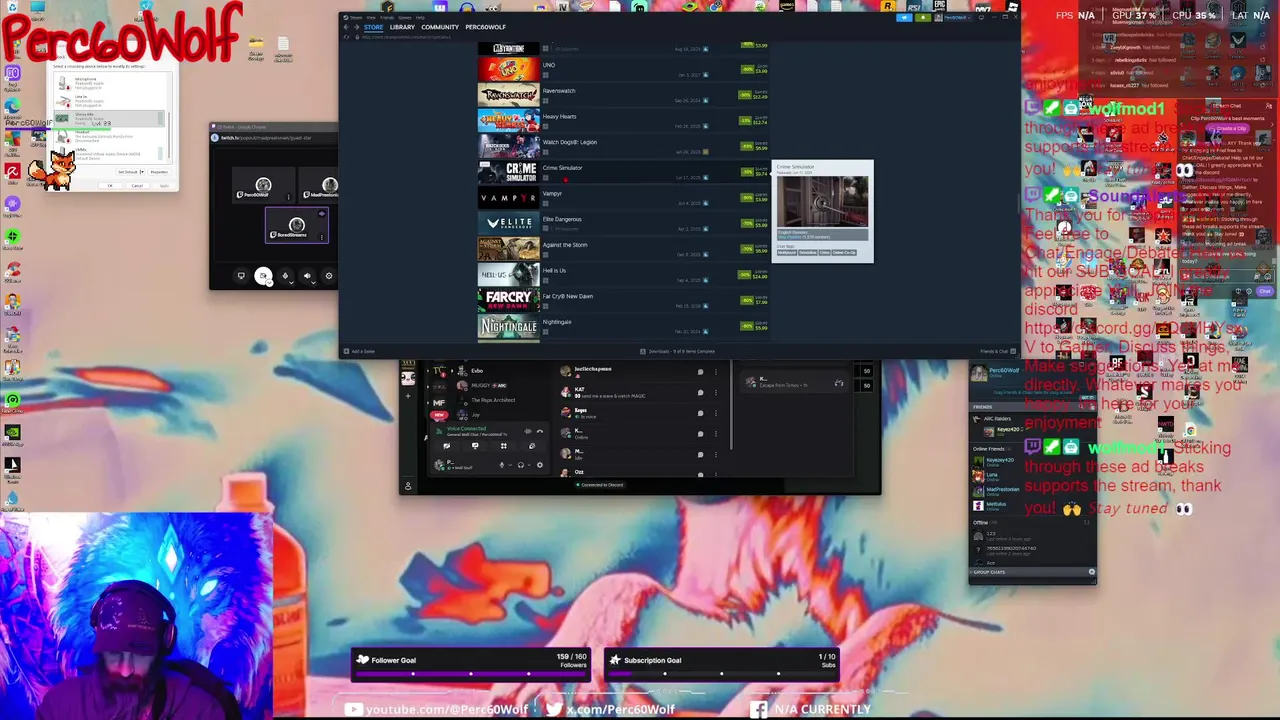Open the STORE tab in Steam
The image size is (1280, 720).
pos(373,27)
